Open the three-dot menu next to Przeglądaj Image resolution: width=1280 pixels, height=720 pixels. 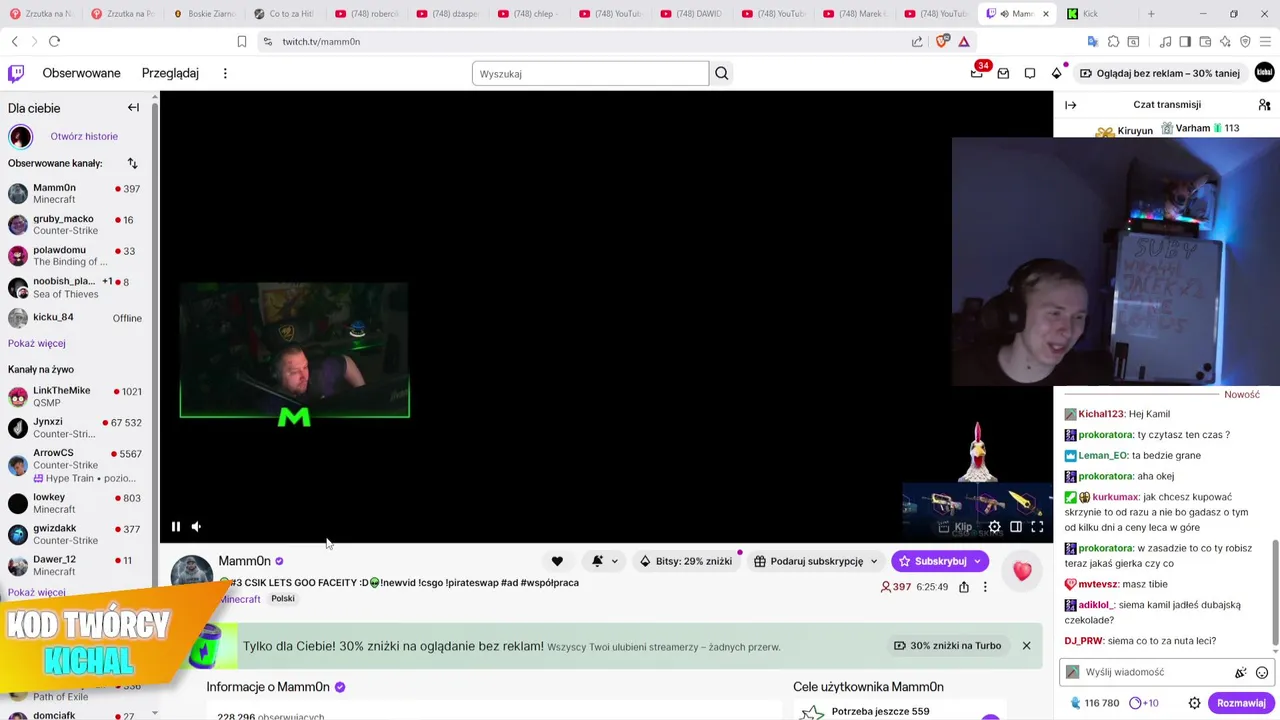point(225,73)
